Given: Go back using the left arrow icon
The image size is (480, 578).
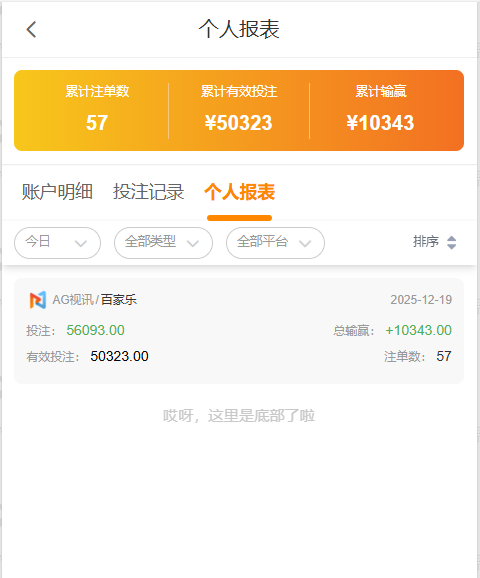Looking at the screenshot, I should [31, 29].
